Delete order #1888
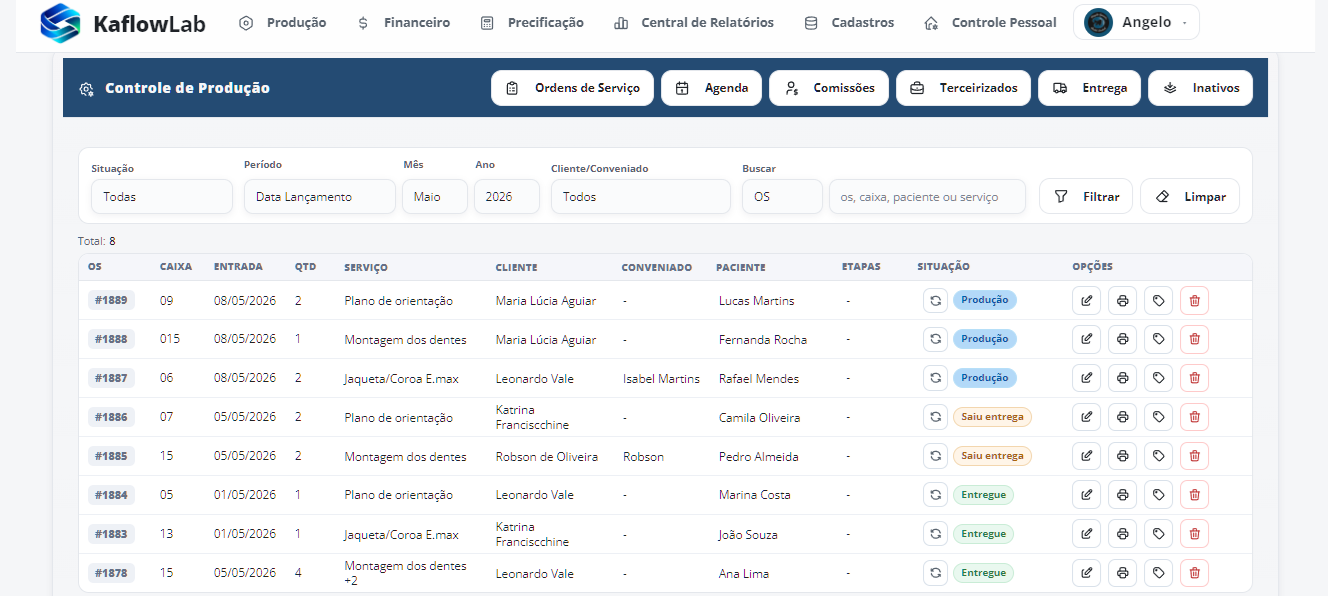The height and width of the screenshot is (596, 1328). (1194, 339)
